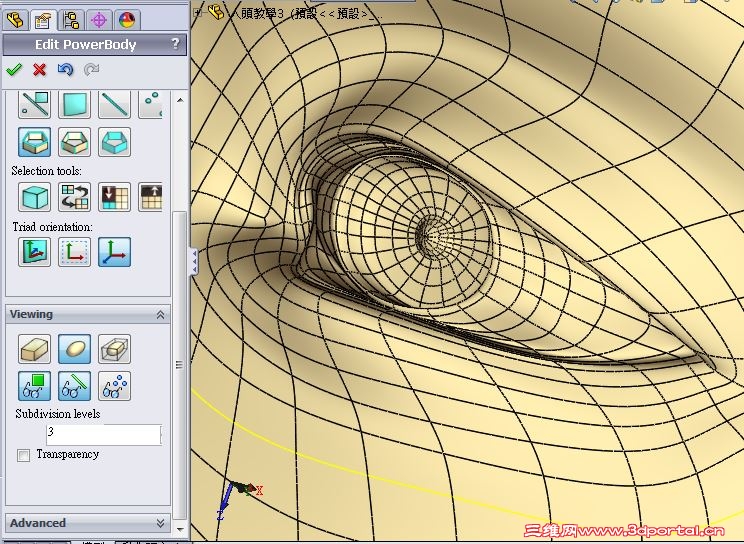744x544 pixels.
Task: Toggle edge visibility glasses icon
Action: 74,386
